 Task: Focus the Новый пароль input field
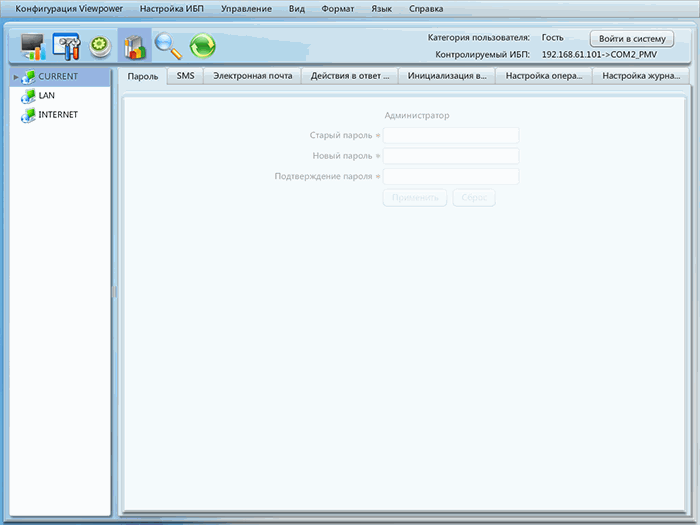pyautogui.click(x=451, y=156)
